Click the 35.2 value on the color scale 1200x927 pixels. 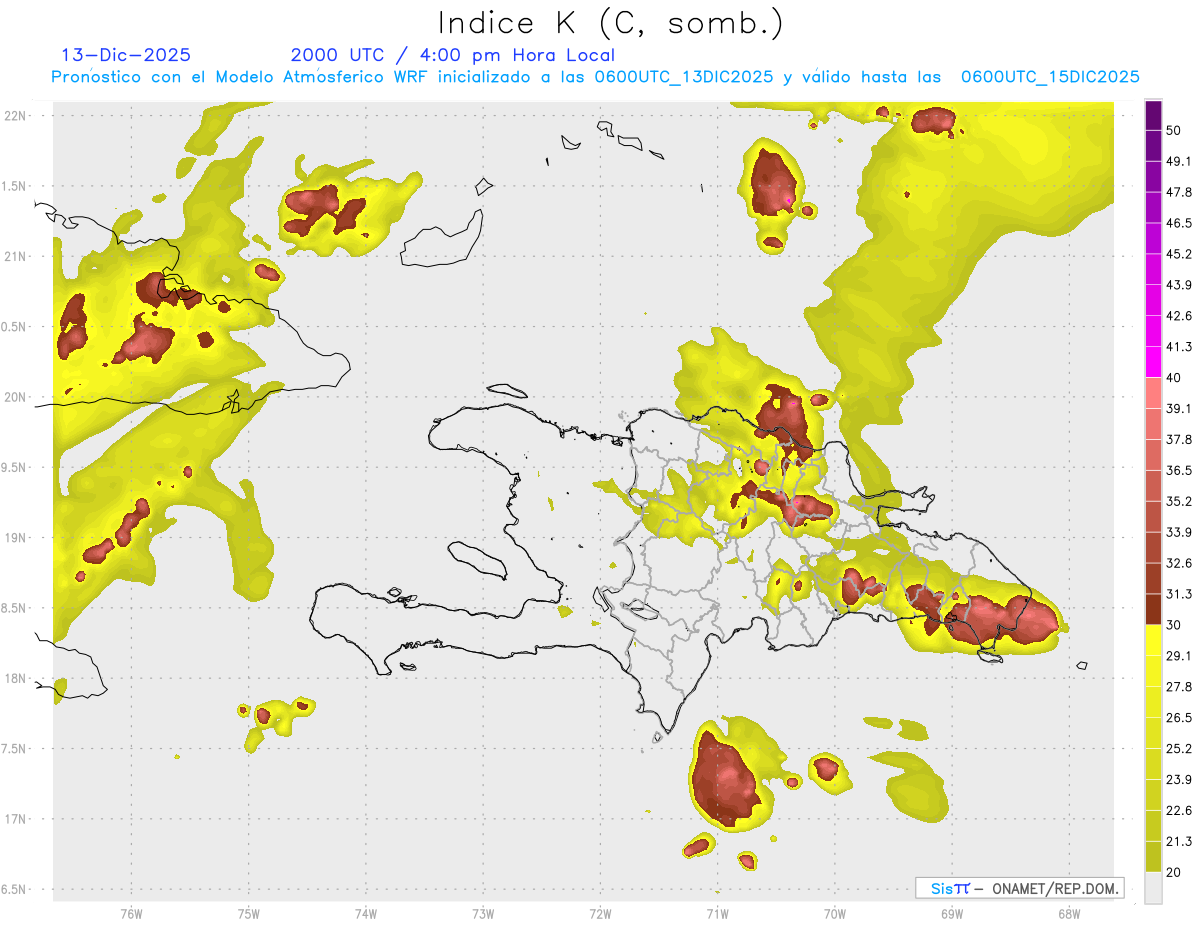point(1179,501)
